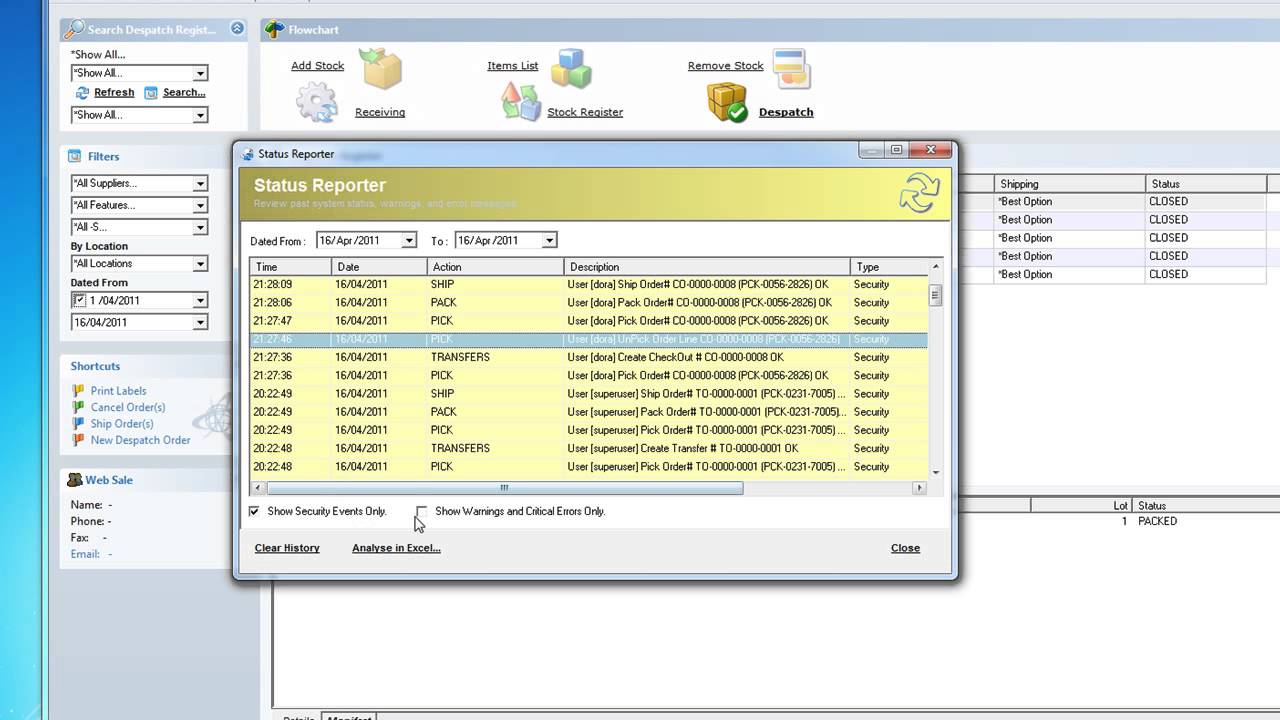Click Analyse in Excel link

396,548
